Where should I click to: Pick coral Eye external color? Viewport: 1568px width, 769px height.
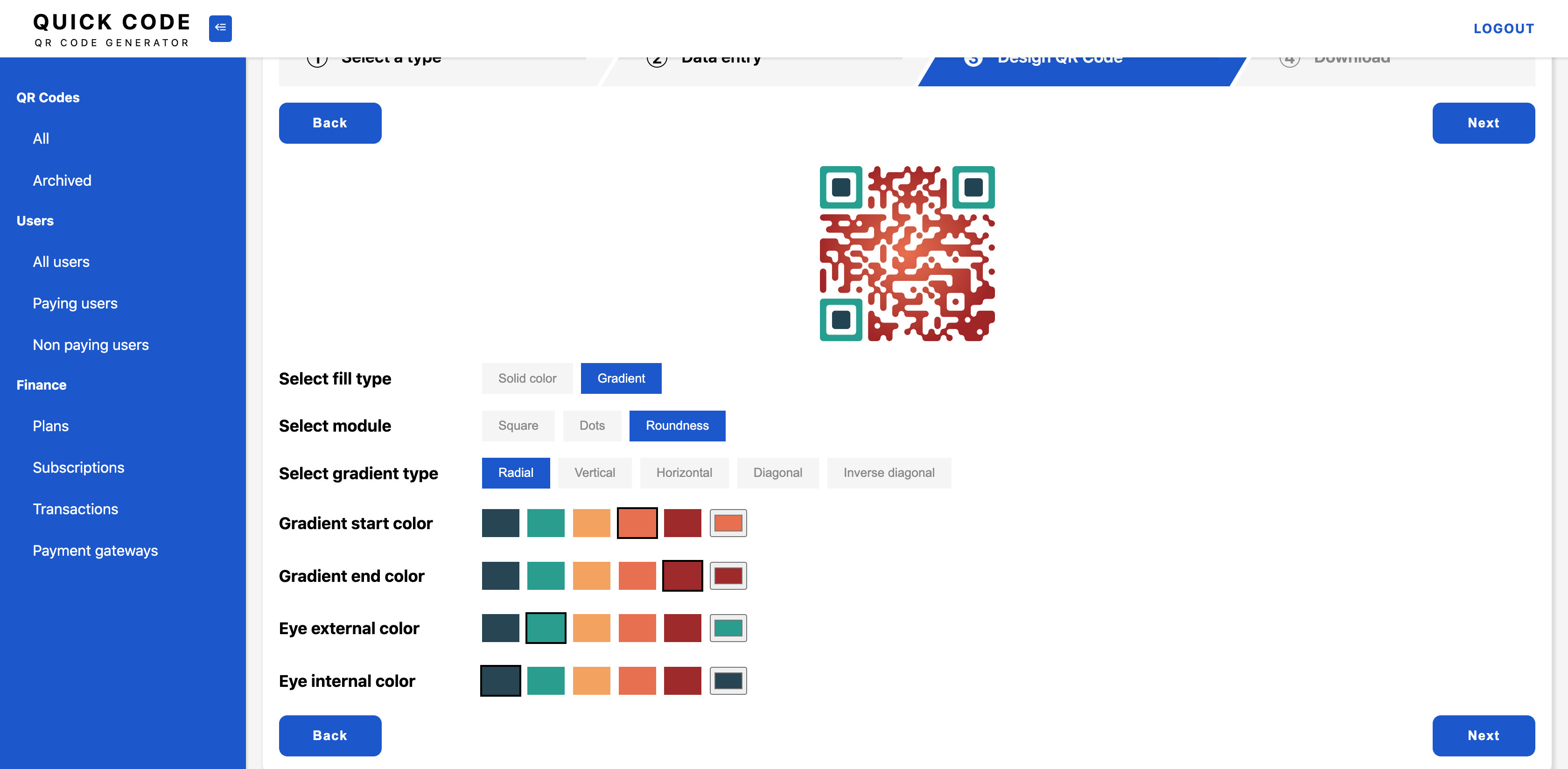coord(637,629)
